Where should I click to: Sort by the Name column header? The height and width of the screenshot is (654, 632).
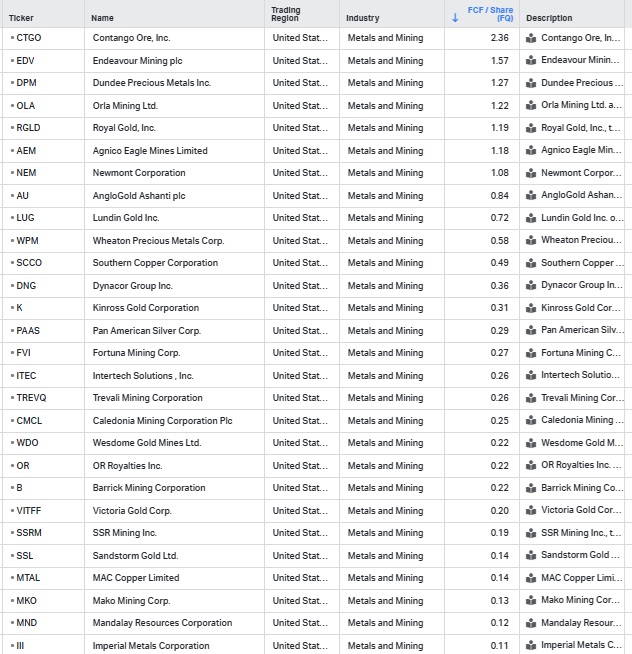tap(102, 18)
